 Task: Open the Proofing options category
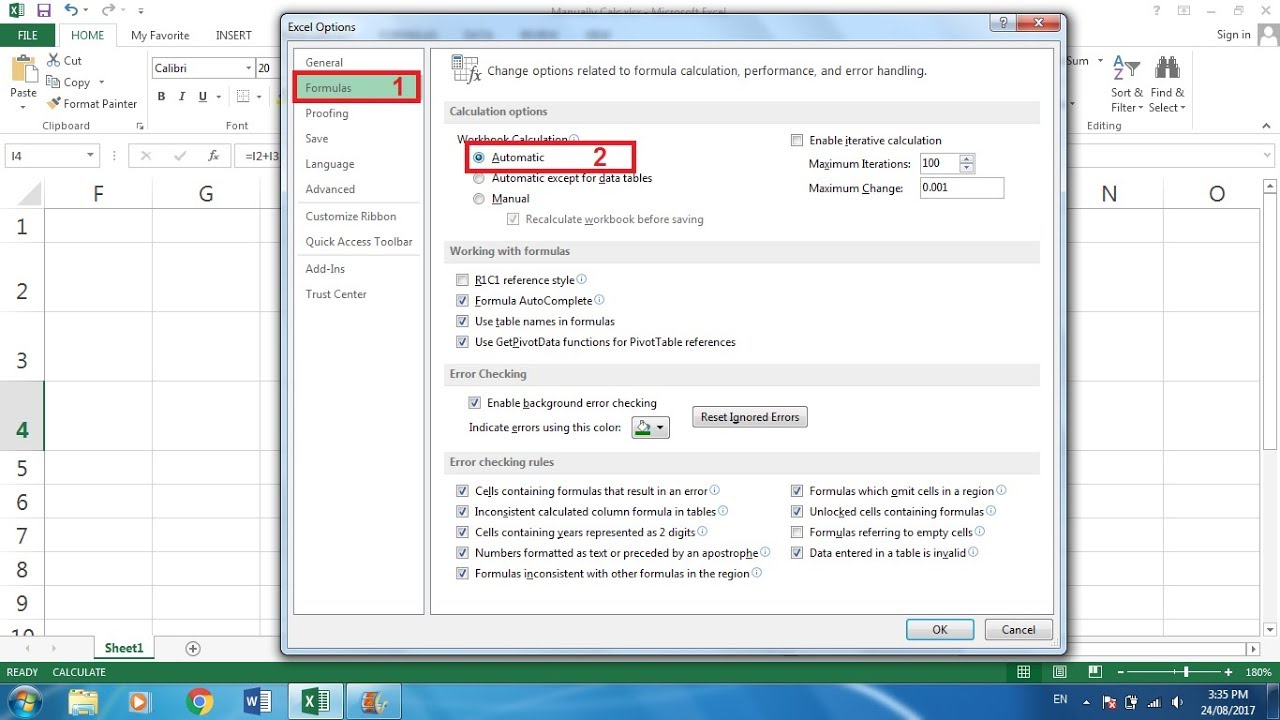pyautogui.click(x=327, y=113)
